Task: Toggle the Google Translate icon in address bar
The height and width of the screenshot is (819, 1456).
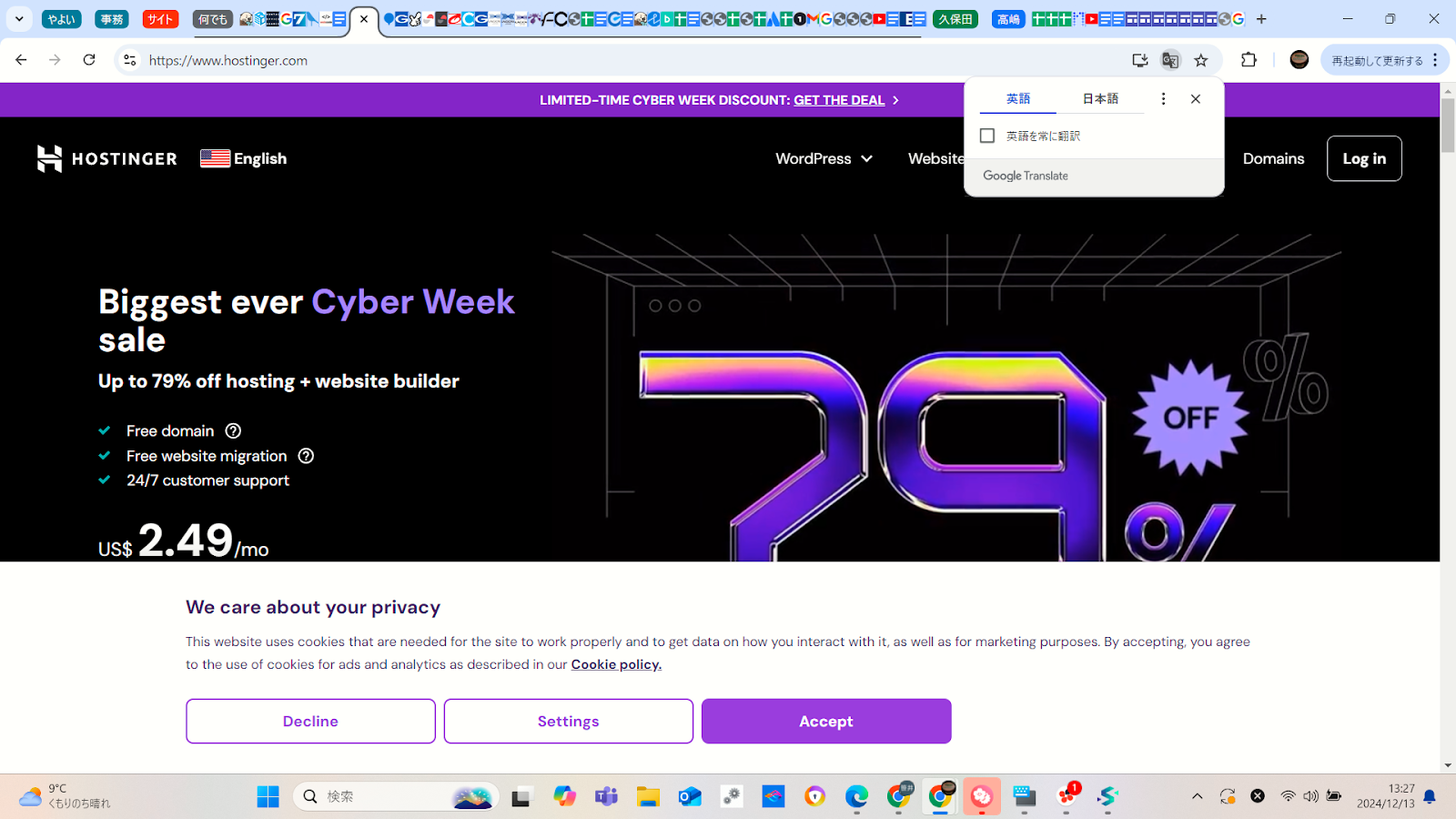Action: point(1170,60)
